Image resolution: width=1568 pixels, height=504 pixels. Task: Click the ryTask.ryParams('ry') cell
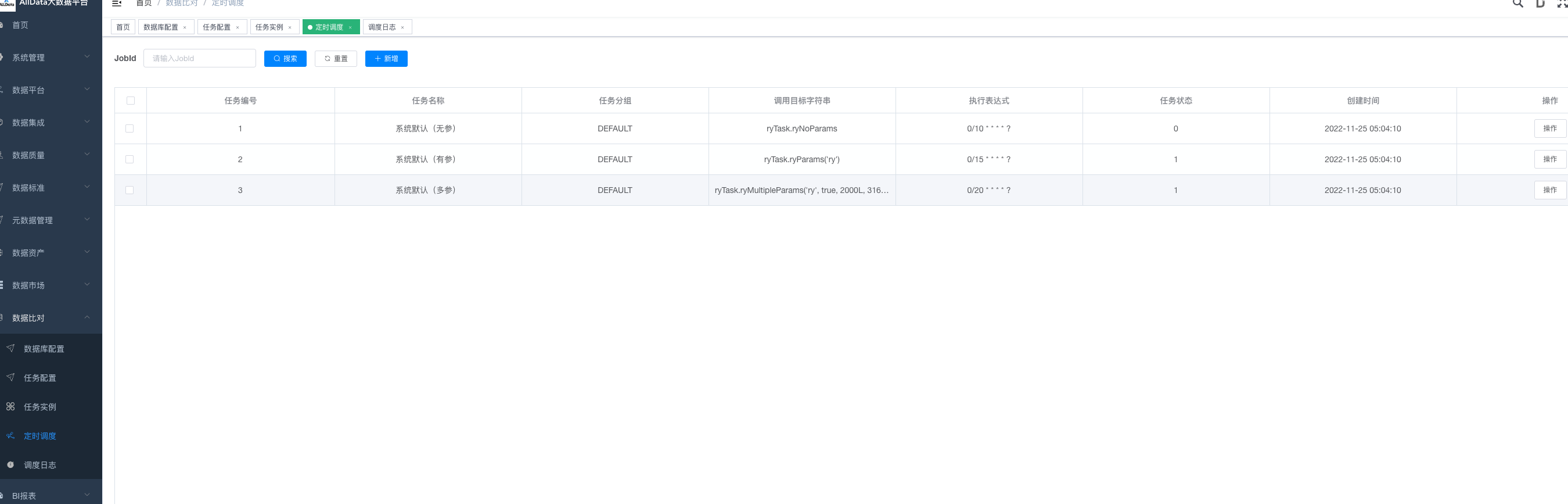click(x=801, y=159)
